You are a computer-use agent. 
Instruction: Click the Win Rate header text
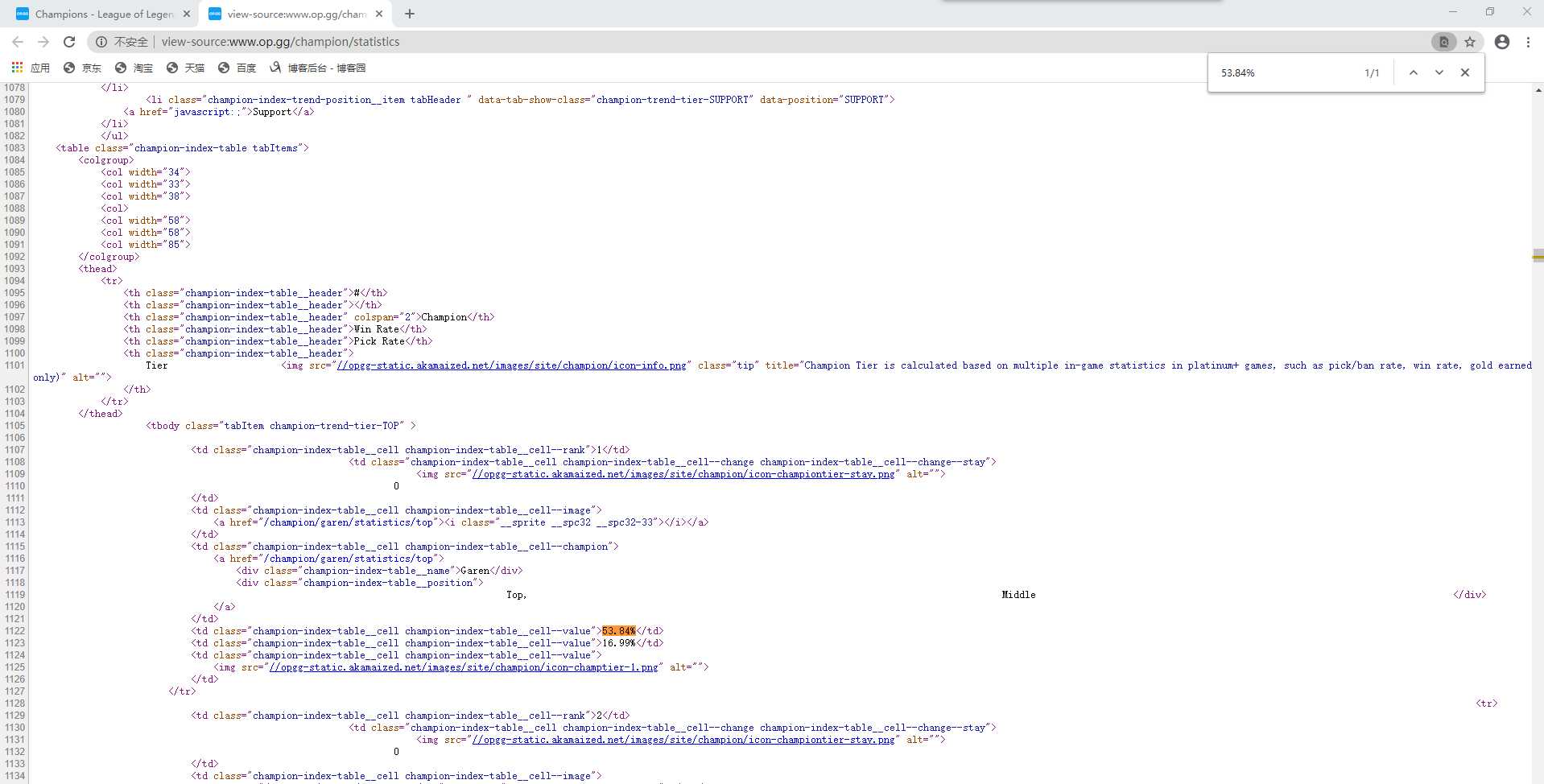[377, 329]
